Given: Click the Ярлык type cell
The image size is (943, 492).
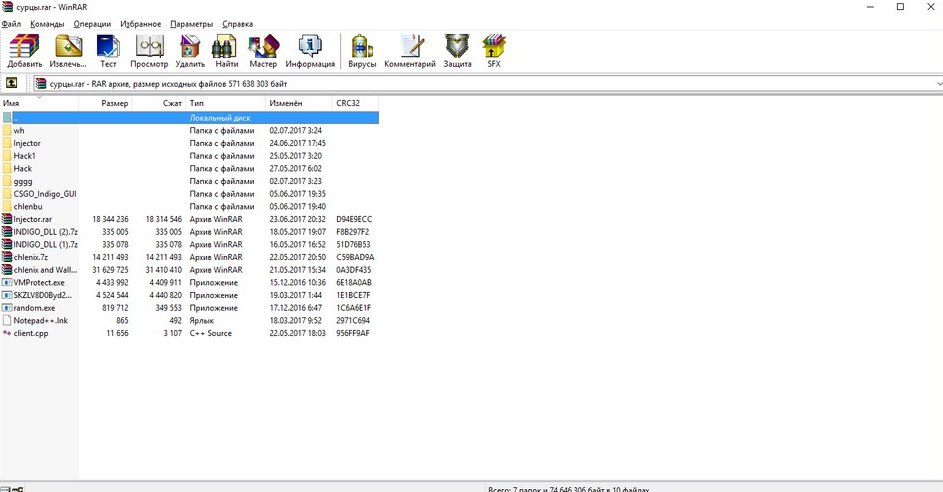Looking at the screenshot, I should (x=201, y=320).
